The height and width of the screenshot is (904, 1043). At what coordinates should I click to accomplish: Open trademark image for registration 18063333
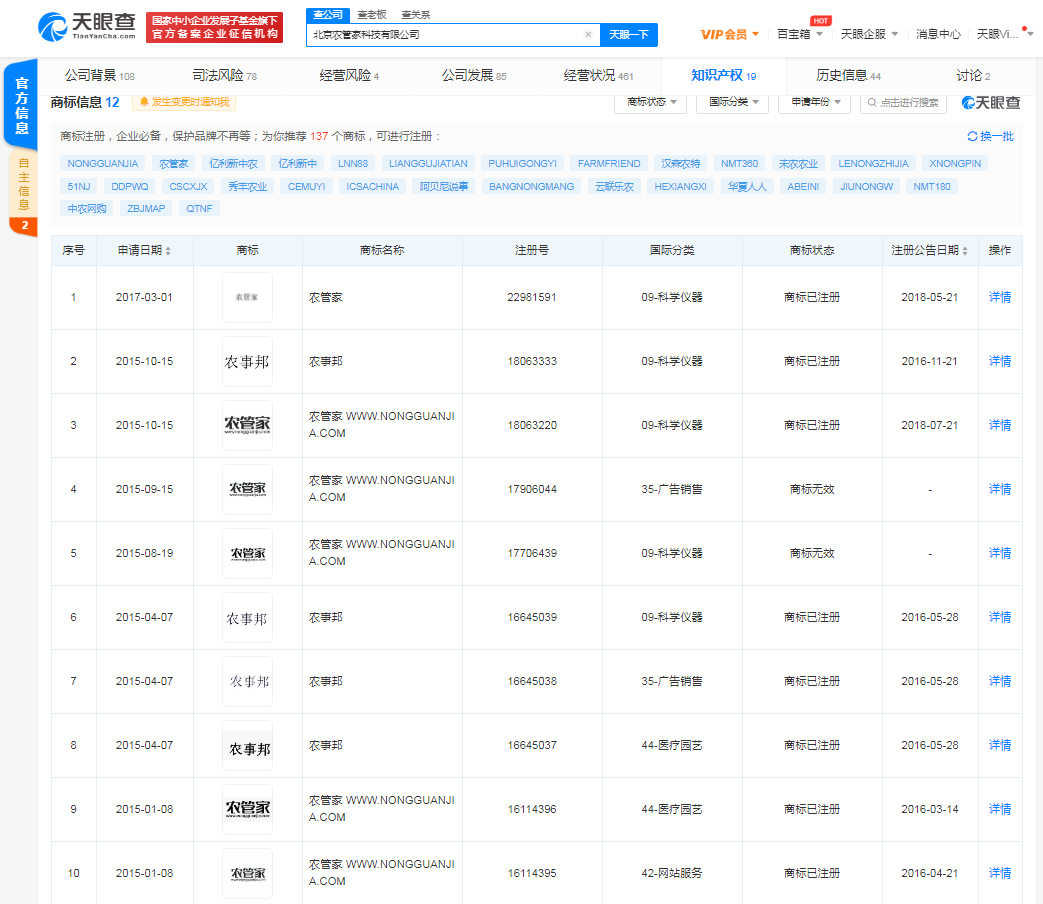point(247,361)
